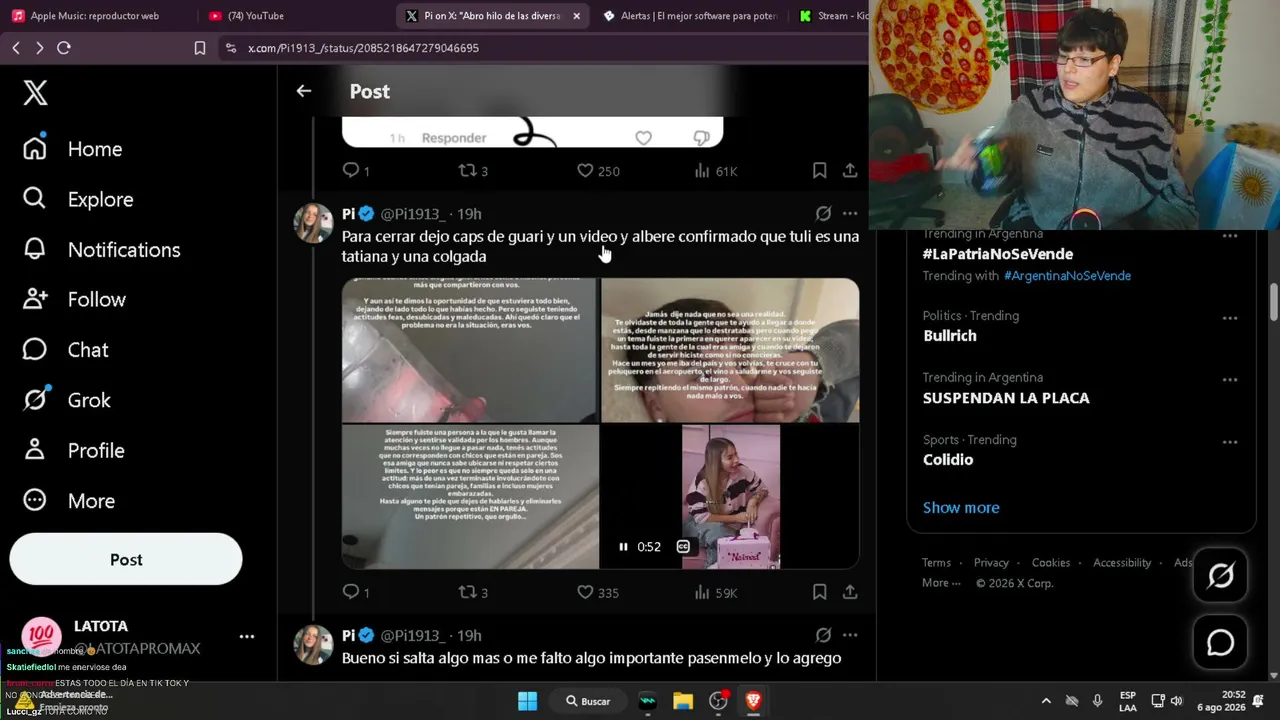Open the Grok floating button
The height and width of the screenshot is (720, 1280).
point(1220,575)
